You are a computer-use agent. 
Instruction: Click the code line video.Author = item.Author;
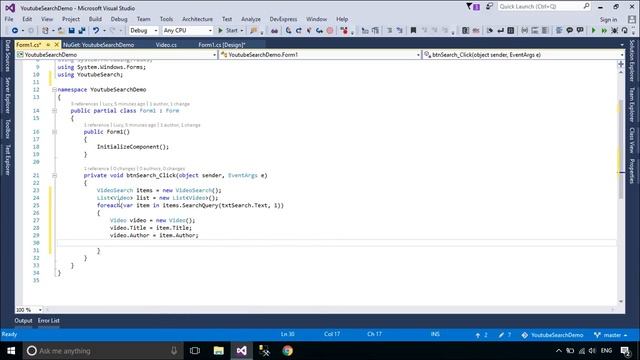coord(154,236)
